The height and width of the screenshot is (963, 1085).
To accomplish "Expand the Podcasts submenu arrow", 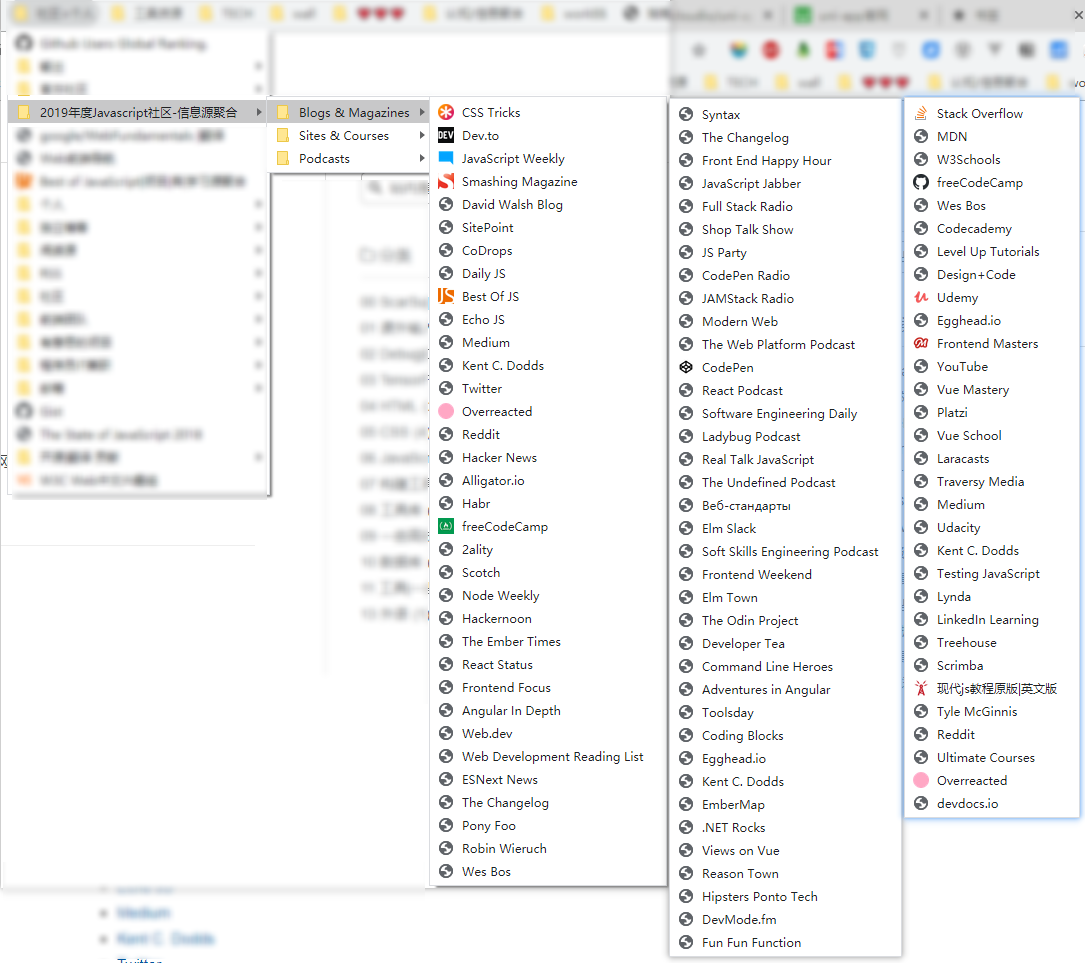I will [x=421, y=158].
